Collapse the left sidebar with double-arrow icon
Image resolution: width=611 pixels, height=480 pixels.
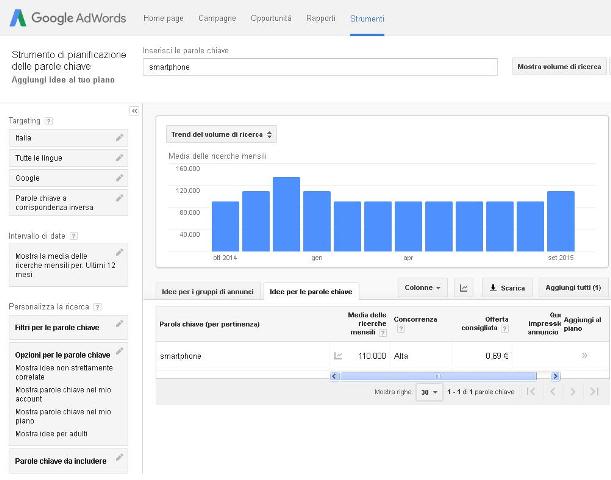coord(134,111)
